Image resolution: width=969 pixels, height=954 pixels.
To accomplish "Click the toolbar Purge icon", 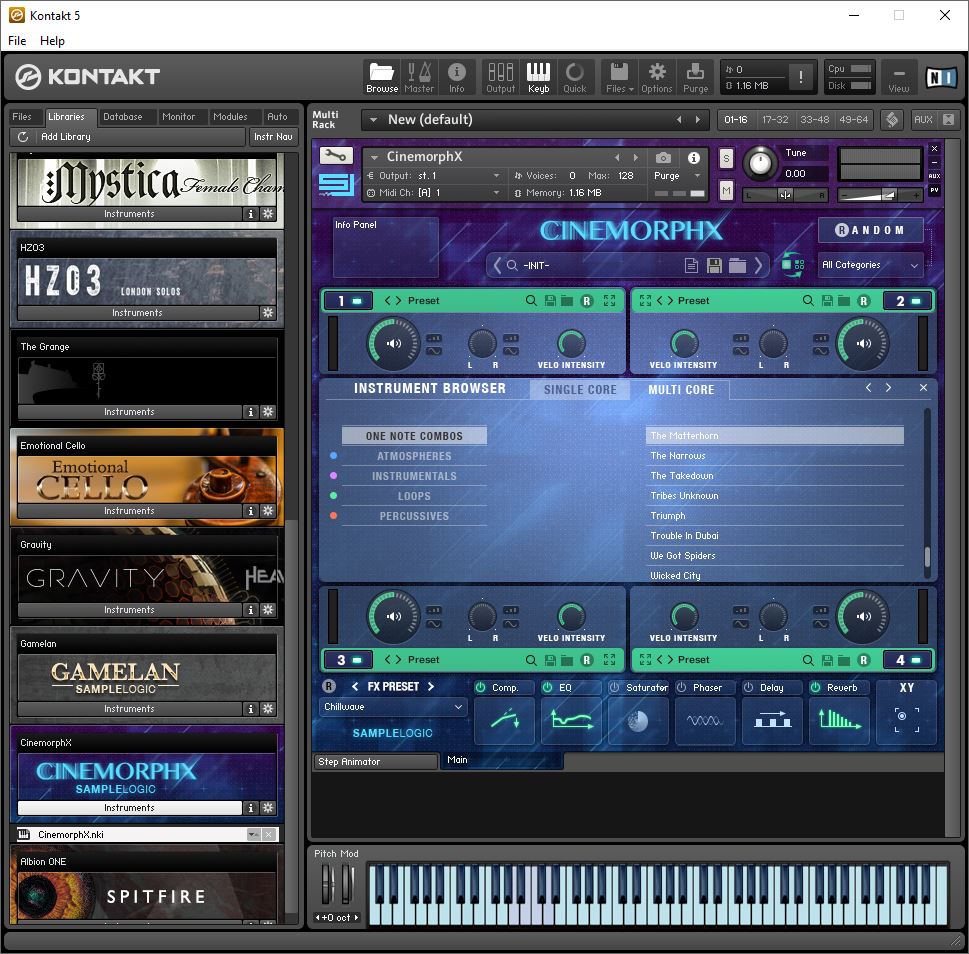I will [695, 77].
